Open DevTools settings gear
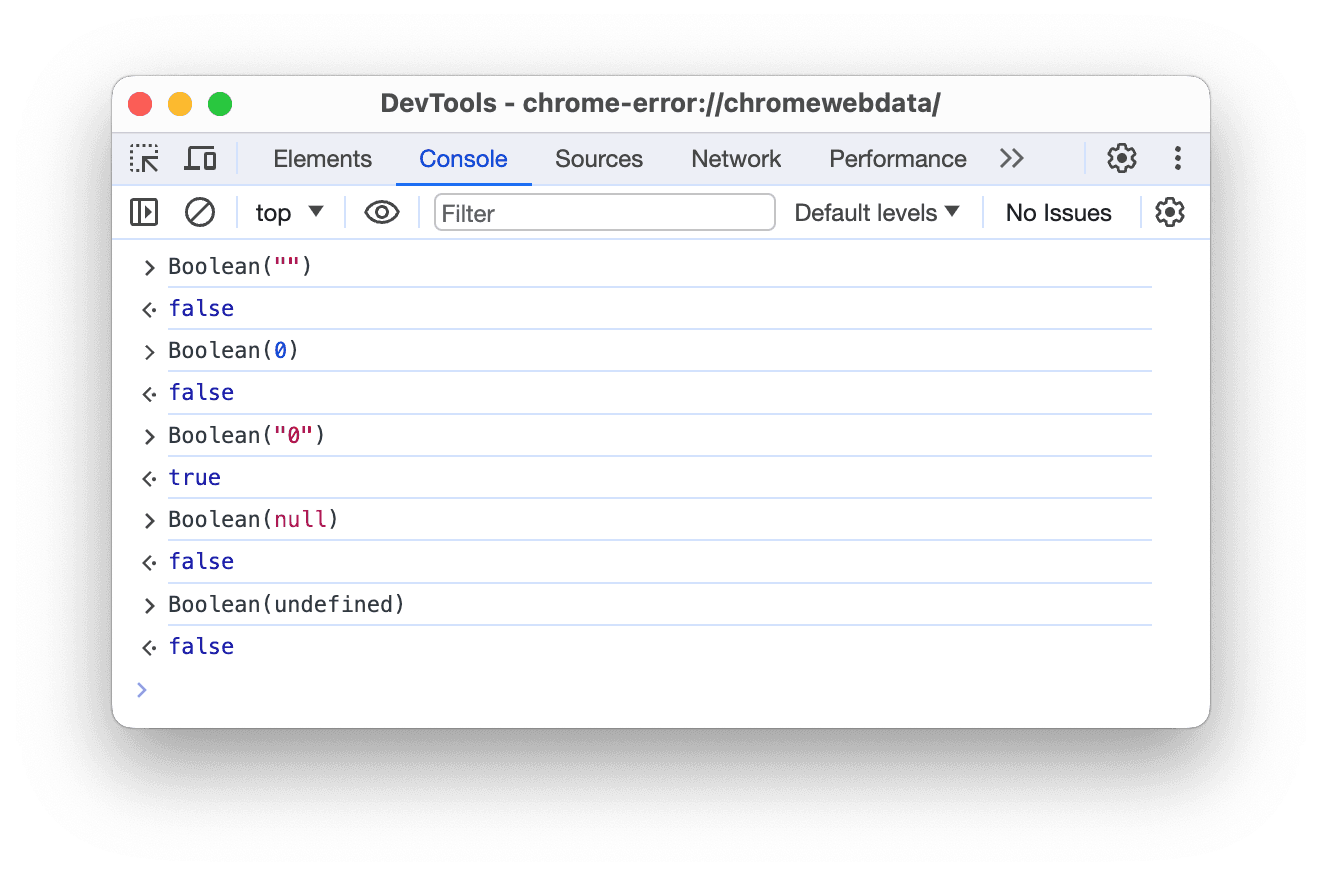The height and width of the screenshot is (876, 1322). pos(1121,159)
